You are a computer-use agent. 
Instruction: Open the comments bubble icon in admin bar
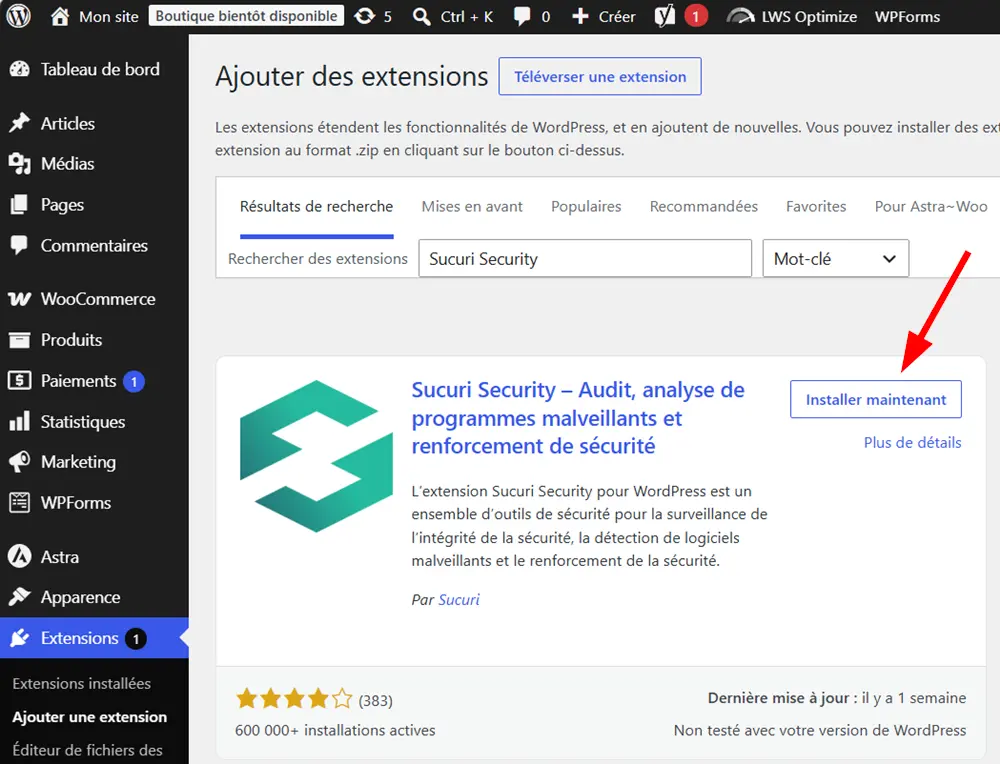pos(522,17)
